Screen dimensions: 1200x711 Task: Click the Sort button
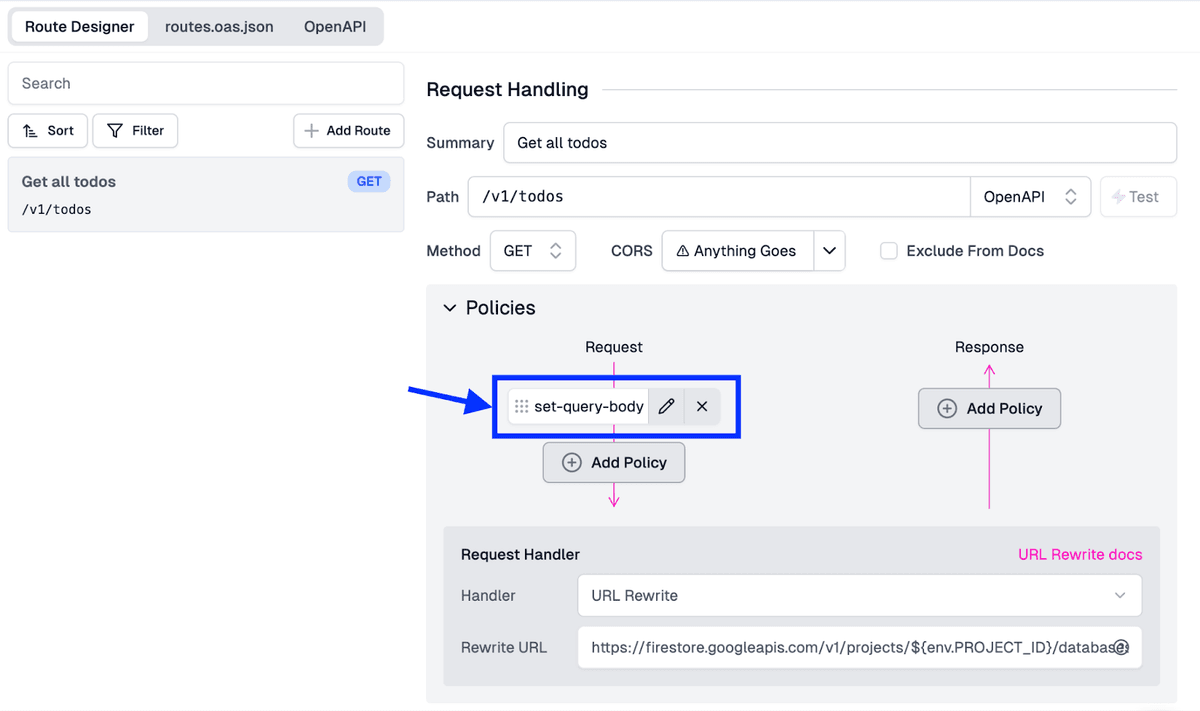(x=48, y=131)
